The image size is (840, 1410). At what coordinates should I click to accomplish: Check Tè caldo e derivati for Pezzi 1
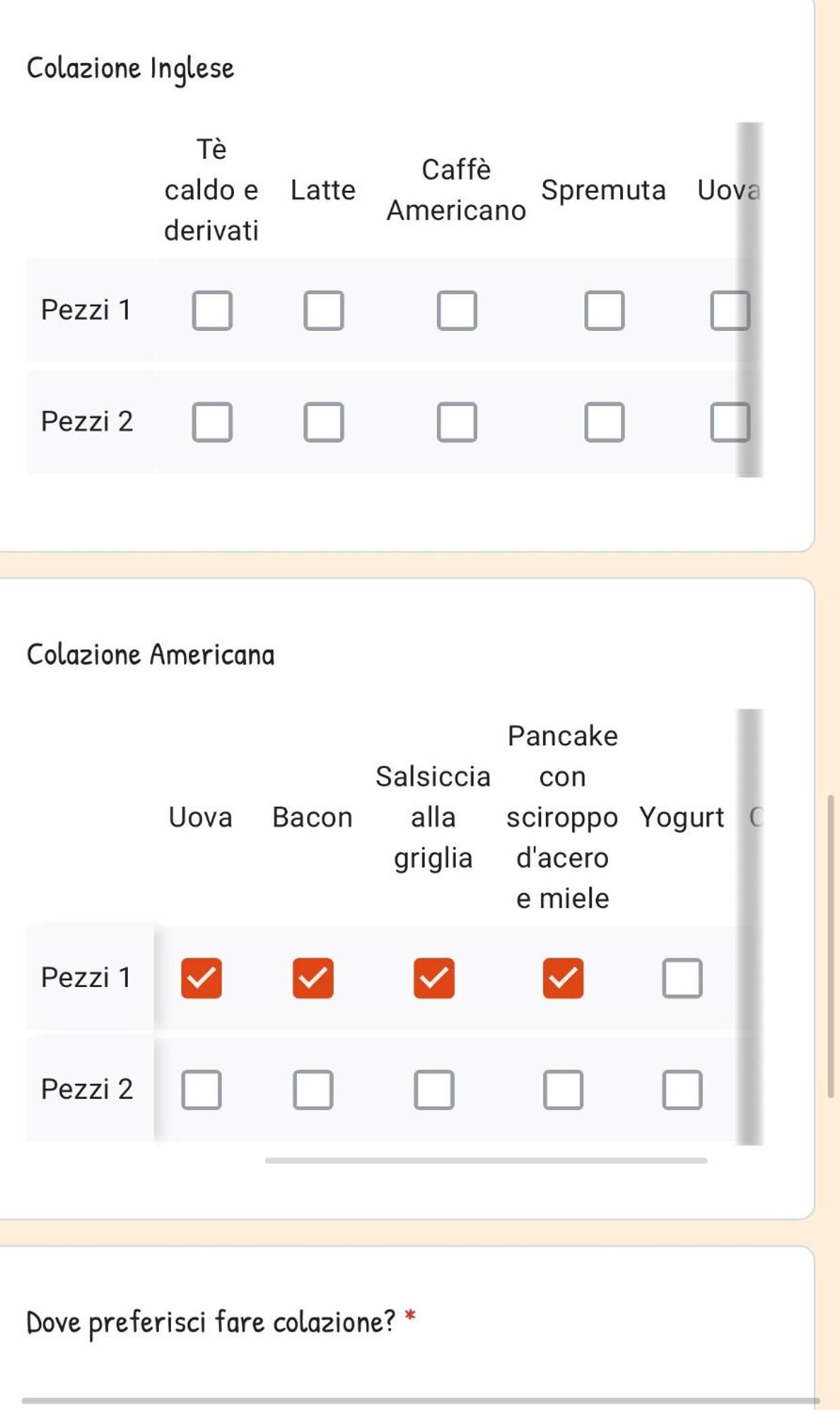coord(212,311)
